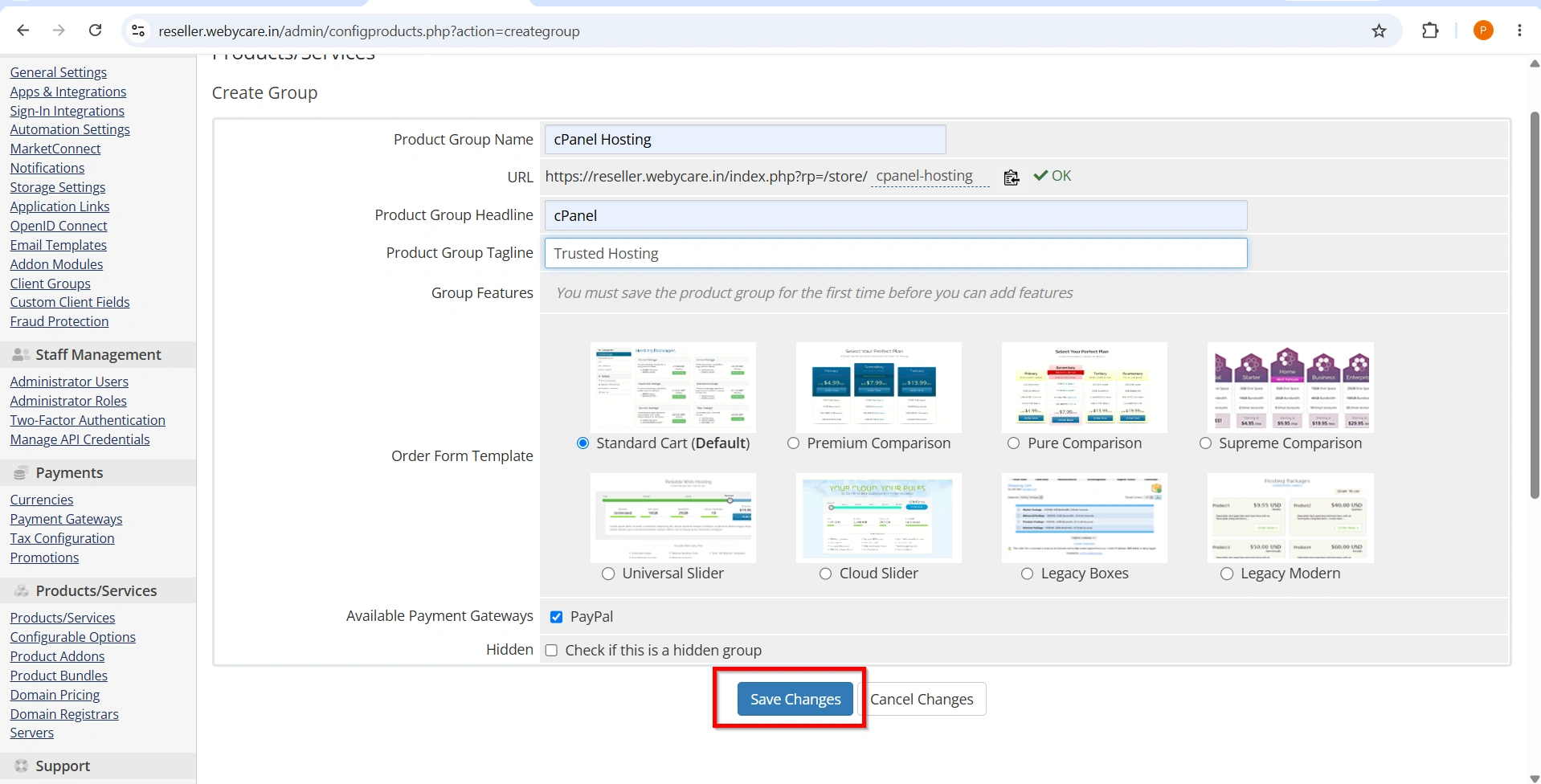Check the hidden group checkbox
Viewport: 1541px width, 784px height.
point(551,651)
